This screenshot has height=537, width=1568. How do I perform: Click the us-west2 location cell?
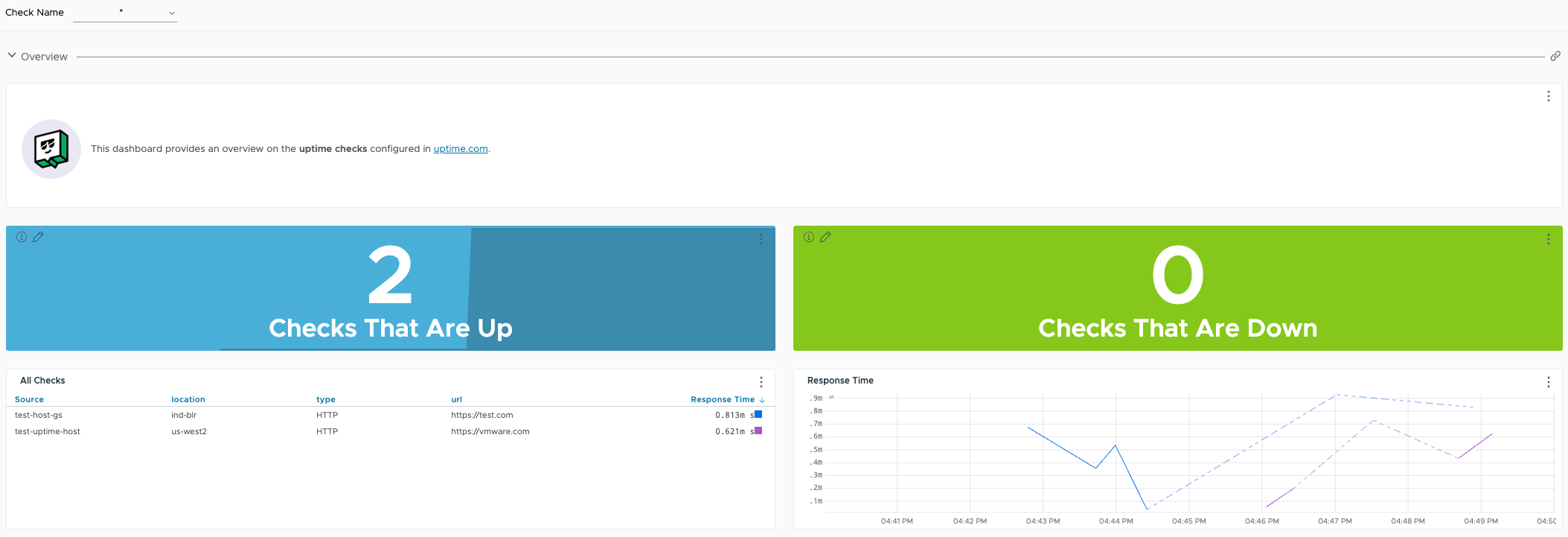click(x=189, y=432)
